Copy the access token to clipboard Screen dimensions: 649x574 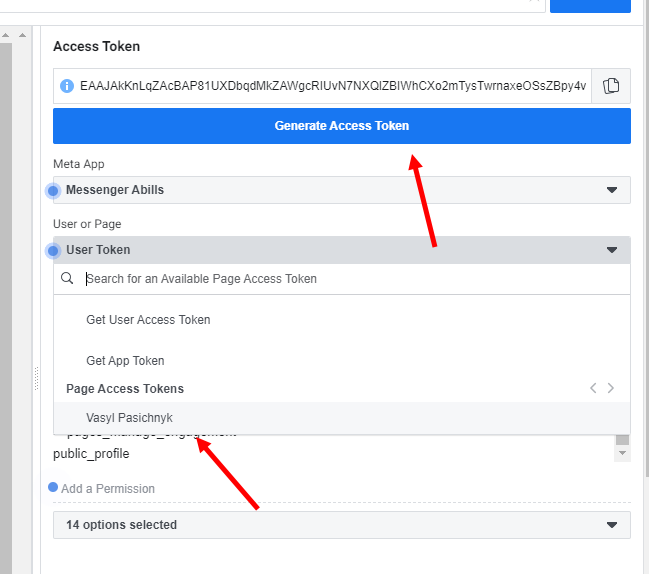pyautogui.click(x=611, y=86)
